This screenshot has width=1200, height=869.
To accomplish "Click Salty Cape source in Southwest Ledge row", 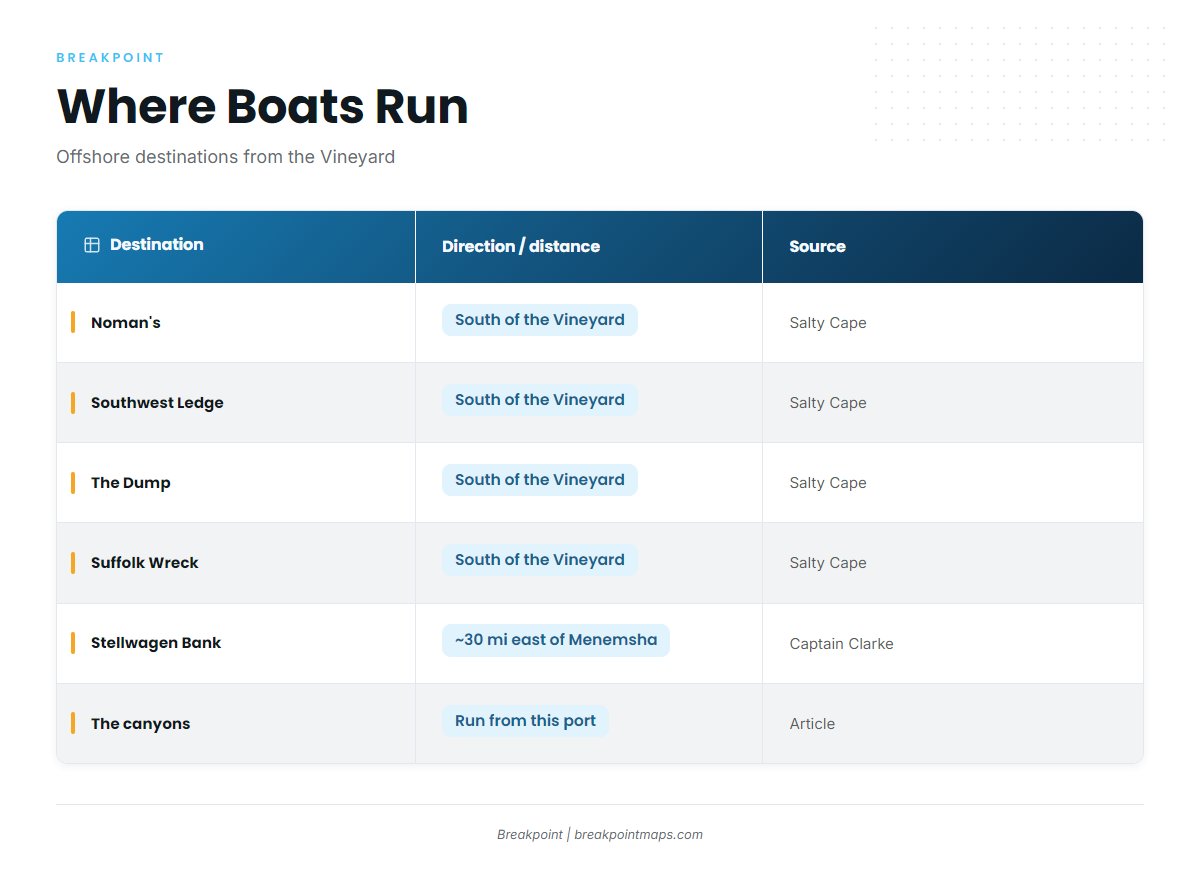I will (x=828, y=403).
